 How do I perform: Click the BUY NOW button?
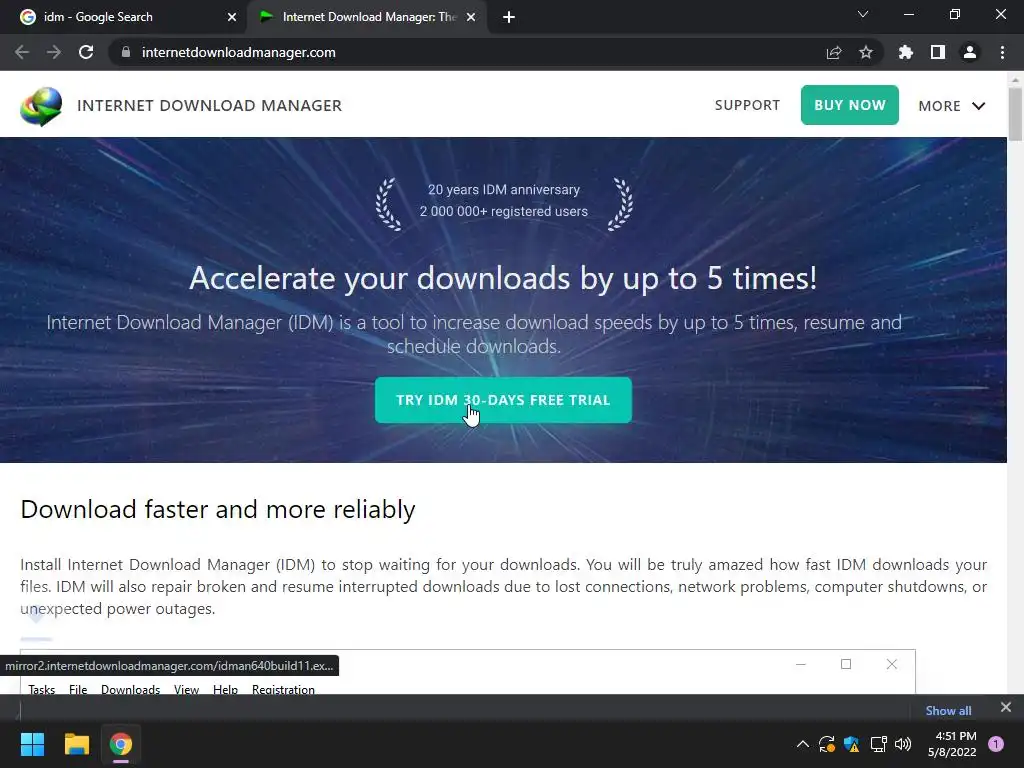coord(850,105)
